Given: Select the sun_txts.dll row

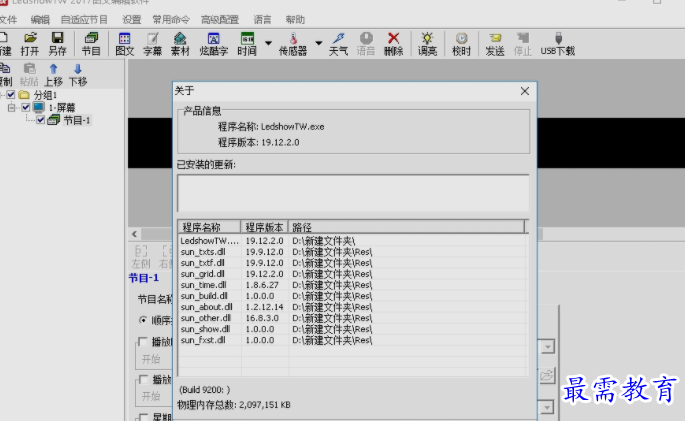Looking at the screenshot, I should tap(353, 252).
